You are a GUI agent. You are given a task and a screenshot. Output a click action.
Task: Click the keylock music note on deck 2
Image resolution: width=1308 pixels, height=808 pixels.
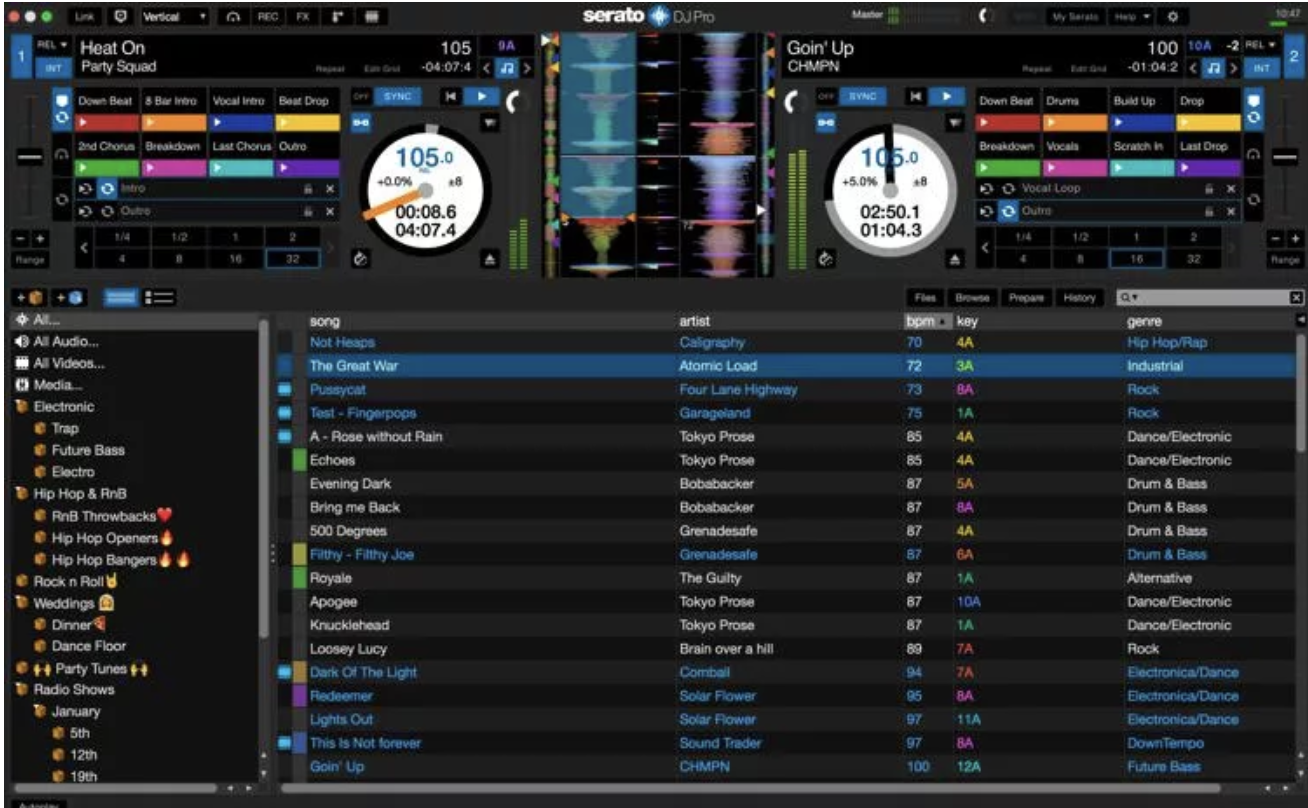tap(1214, 68)
